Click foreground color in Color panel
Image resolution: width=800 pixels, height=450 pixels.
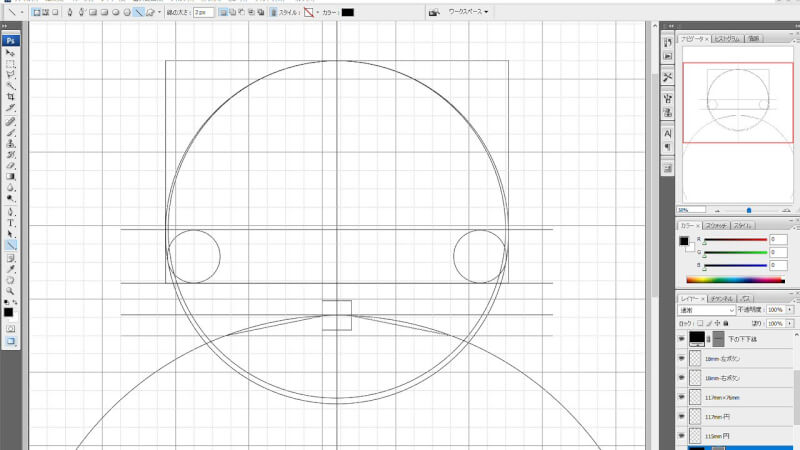pyautogui.click(x=684, y=241)
